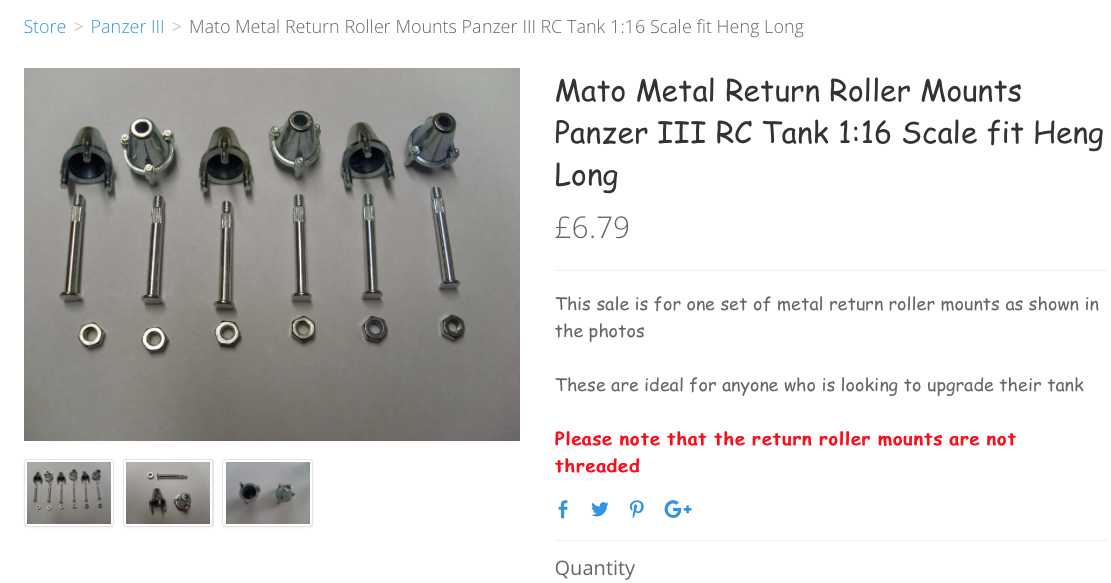
Task: Click the Quantity label
Action: pos(594,568)
